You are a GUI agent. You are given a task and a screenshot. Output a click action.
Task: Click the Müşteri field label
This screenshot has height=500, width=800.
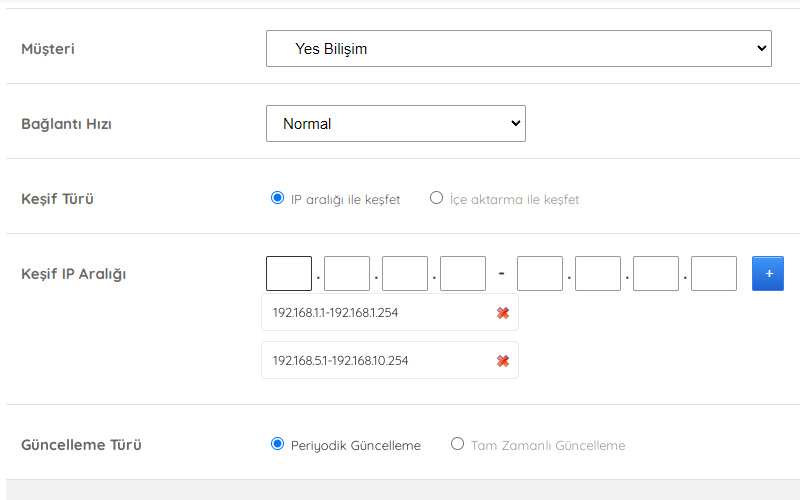(48, 49)
